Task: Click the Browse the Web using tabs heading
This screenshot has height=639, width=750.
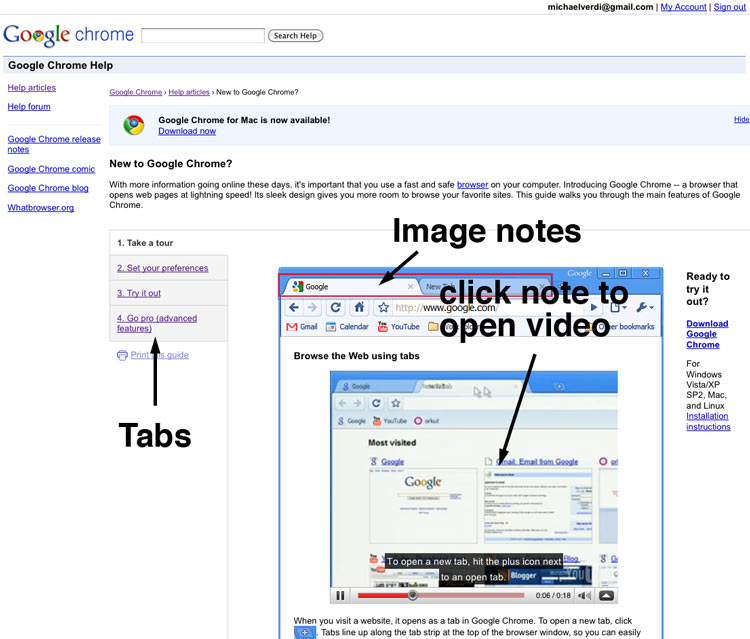Action: [356, 356]
